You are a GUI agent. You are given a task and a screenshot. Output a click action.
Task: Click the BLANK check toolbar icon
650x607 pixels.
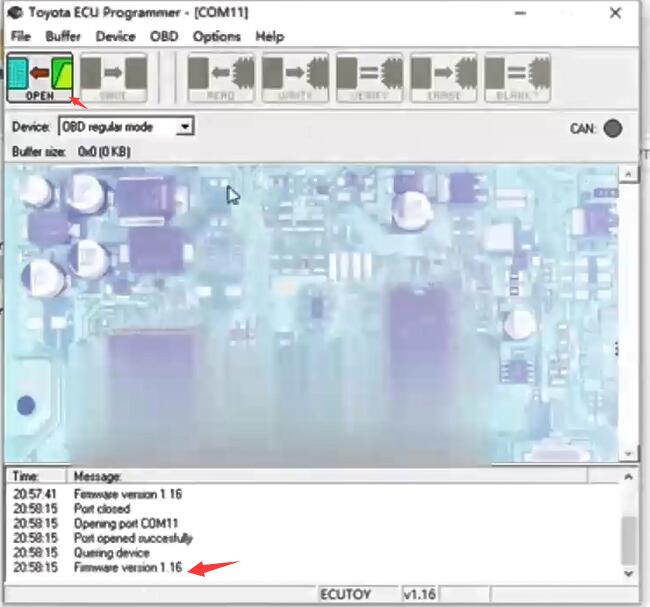(x=517, y=78)
